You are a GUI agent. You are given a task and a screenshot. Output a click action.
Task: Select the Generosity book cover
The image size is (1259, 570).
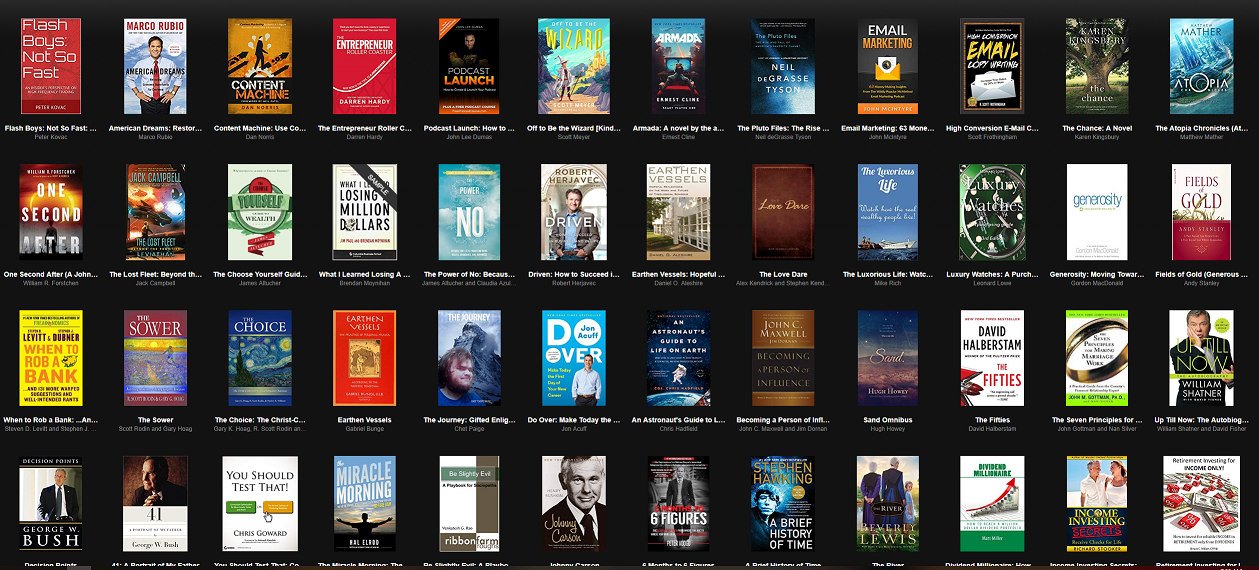pos(1097,212)
